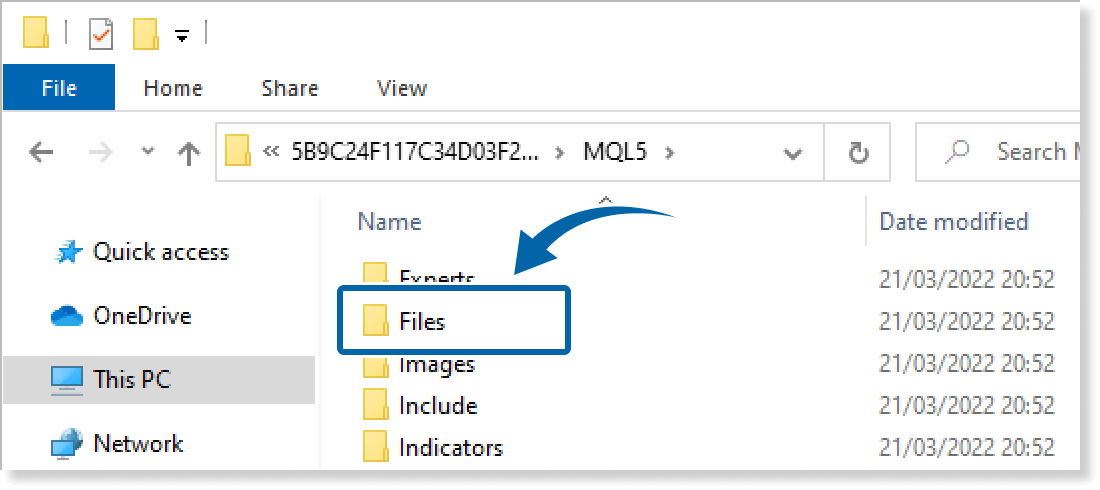Click the Properties icon in quick access toolbar

coord(102,35)
